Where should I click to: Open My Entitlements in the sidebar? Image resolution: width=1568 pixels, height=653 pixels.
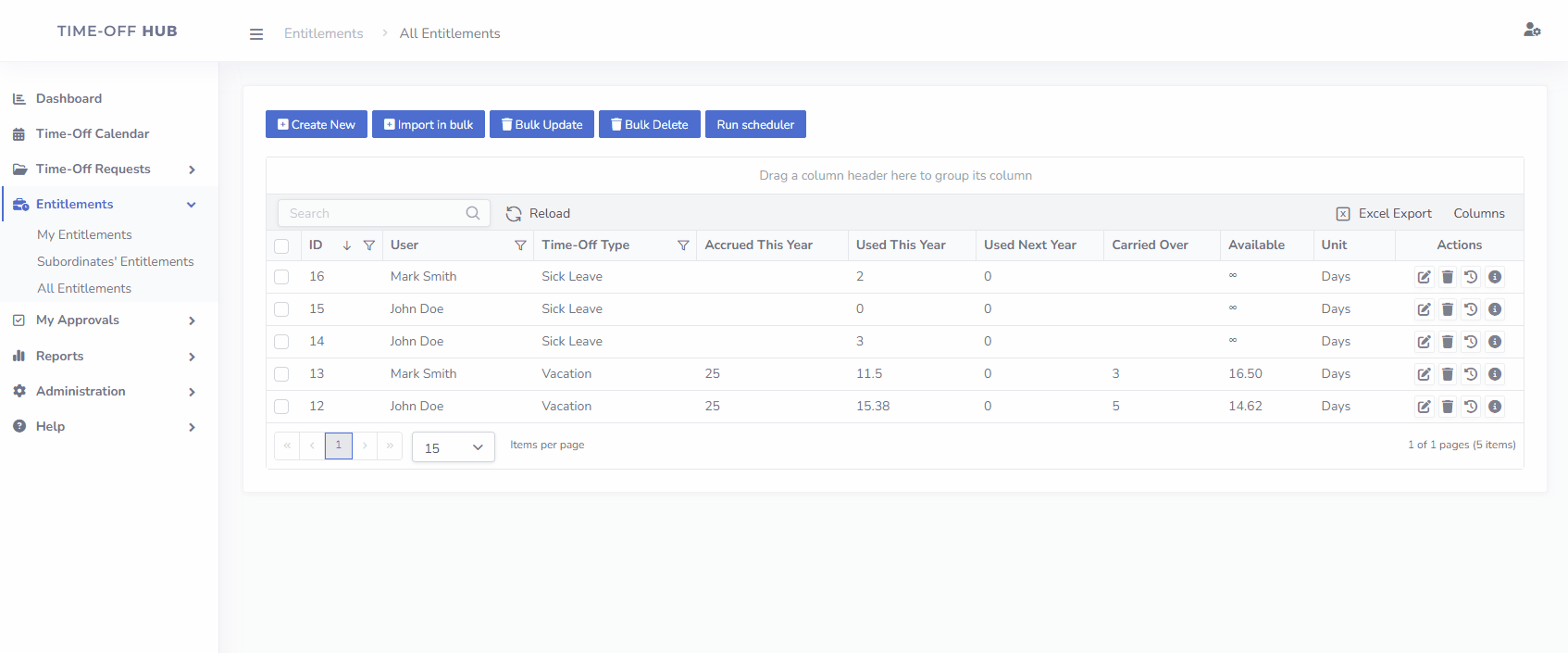coord(84,235)
